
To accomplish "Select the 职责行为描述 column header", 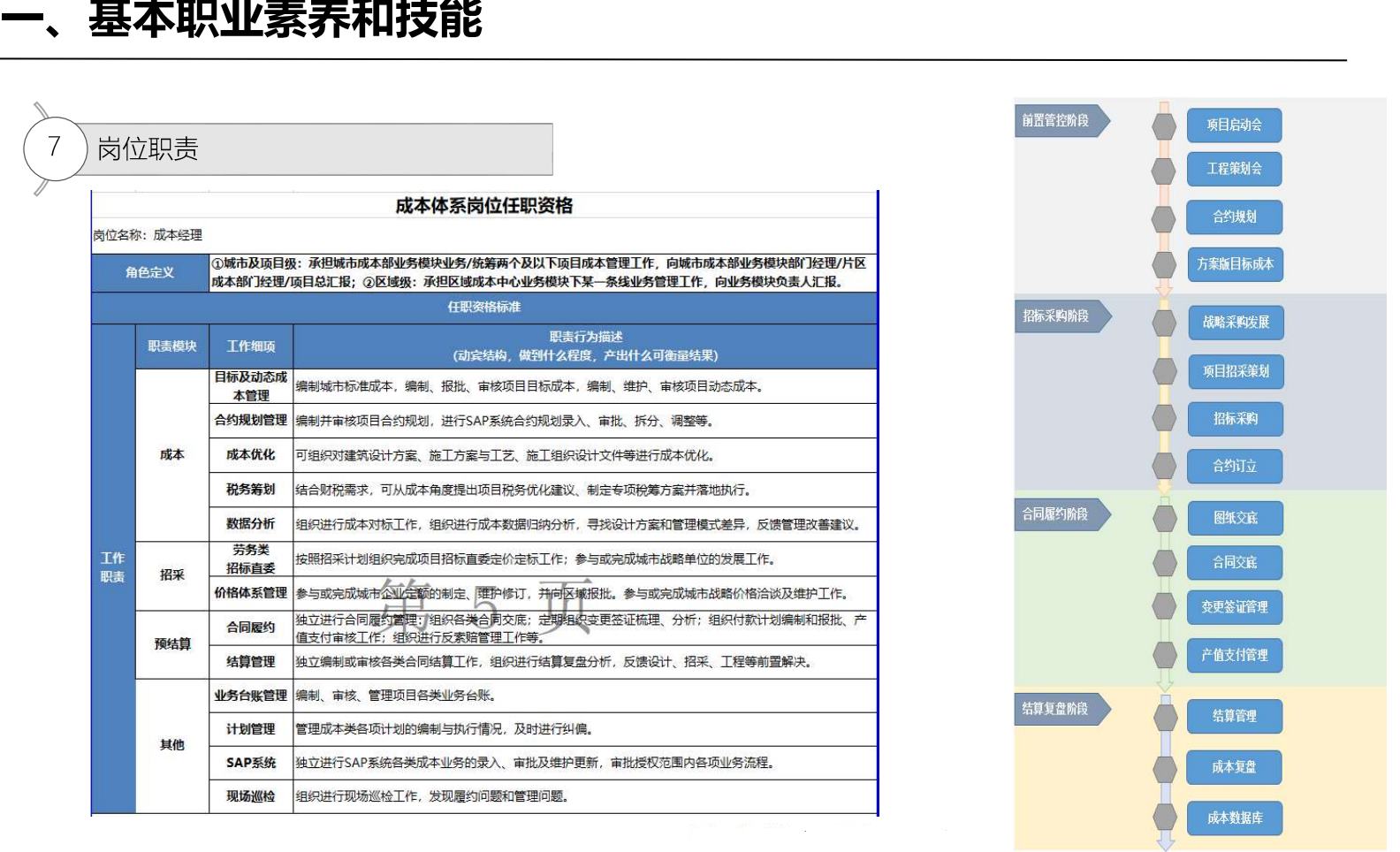I will pyautogui.click(x=585, y=346).
